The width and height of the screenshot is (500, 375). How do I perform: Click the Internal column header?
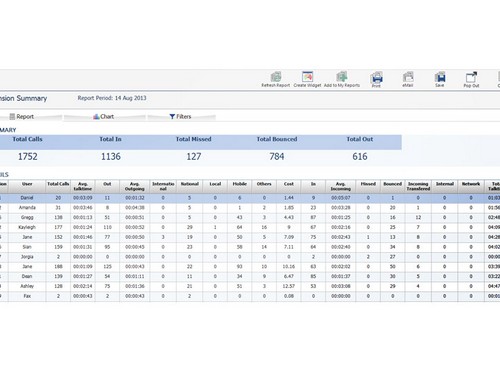tap(445, 186)
